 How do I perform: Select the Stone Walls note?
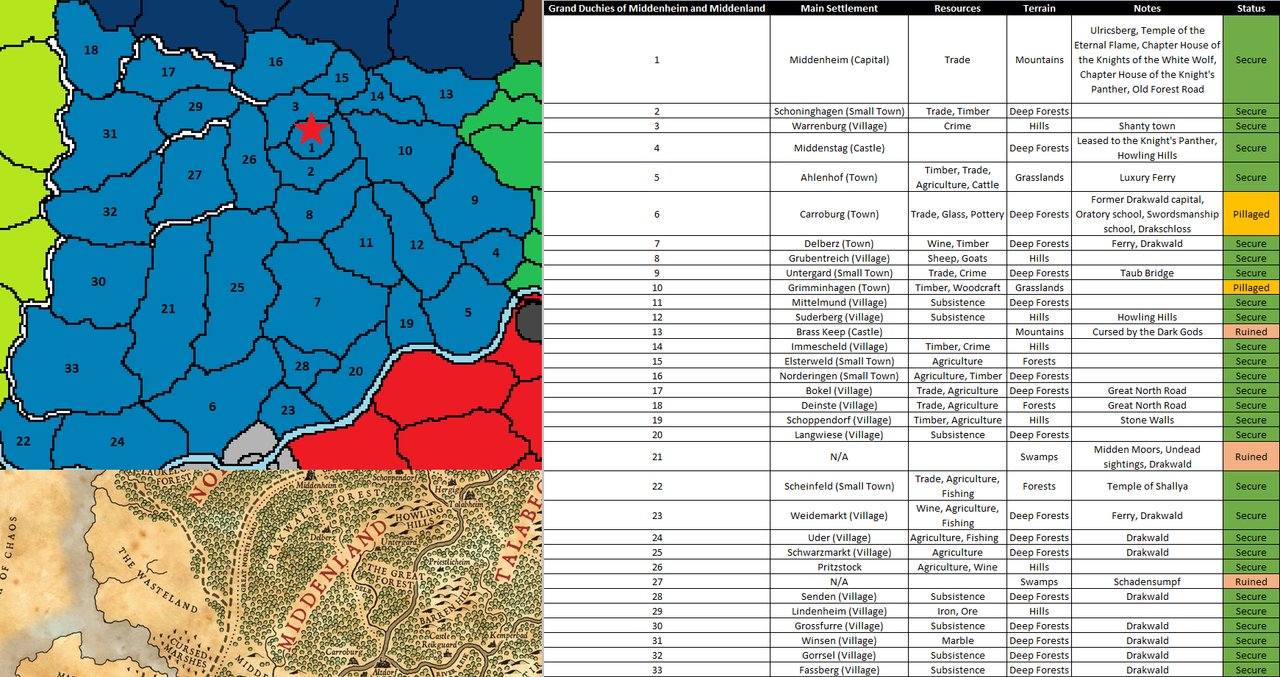tap(1147, 420)
